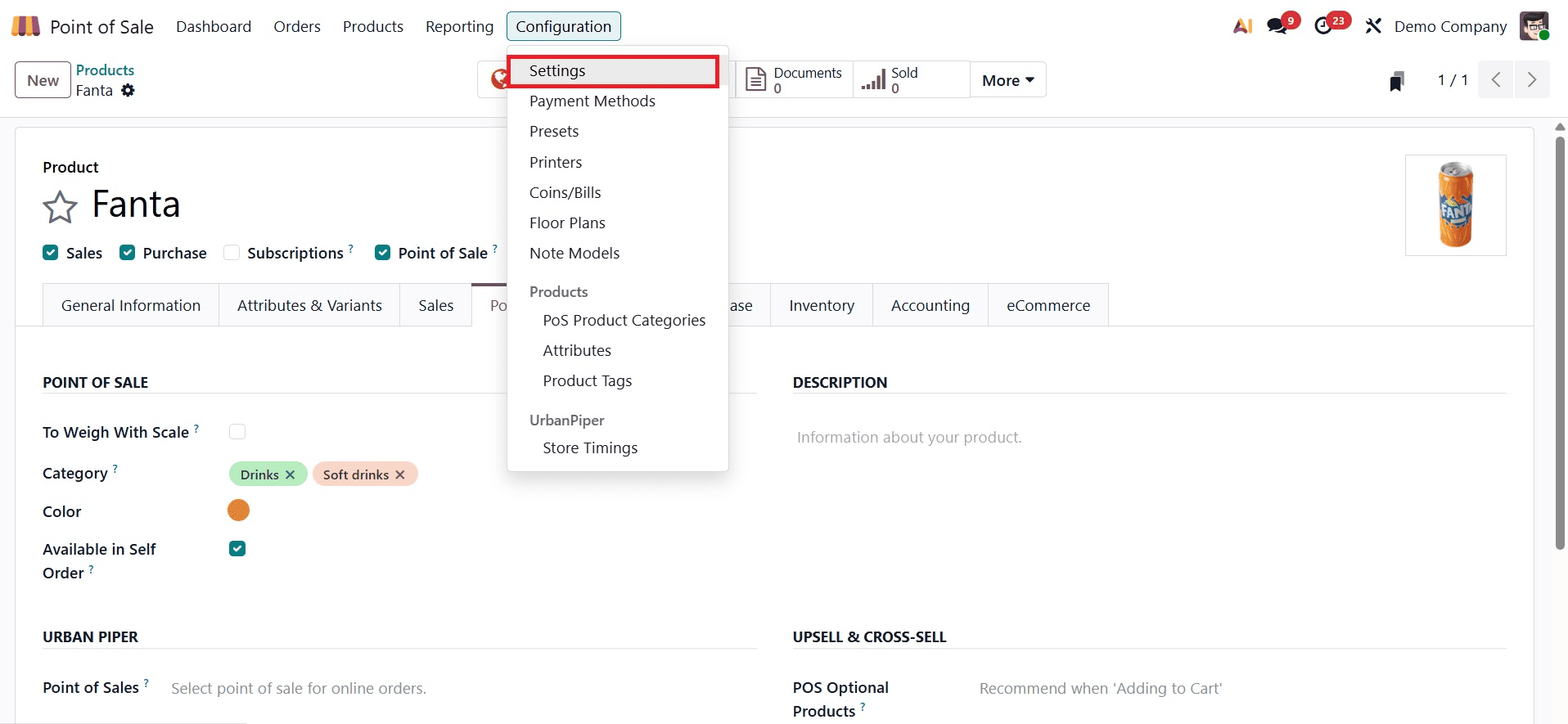The image size is (1568, 724).
Task: Switch to the eCommerce tab
Action: coord(1048,305)
